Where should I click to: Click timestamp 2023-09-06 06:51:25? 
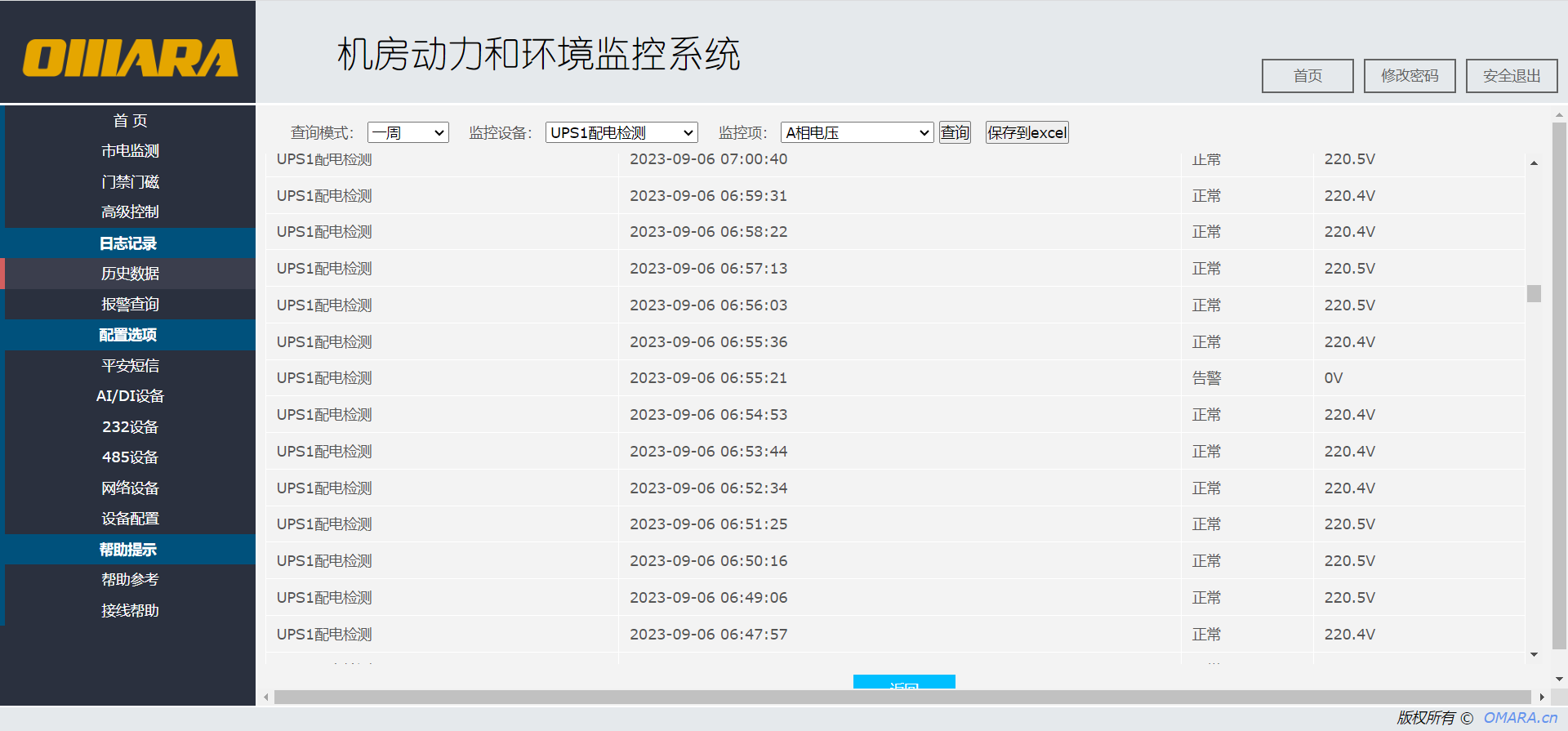pyautogui.click(x=708, y=524)
